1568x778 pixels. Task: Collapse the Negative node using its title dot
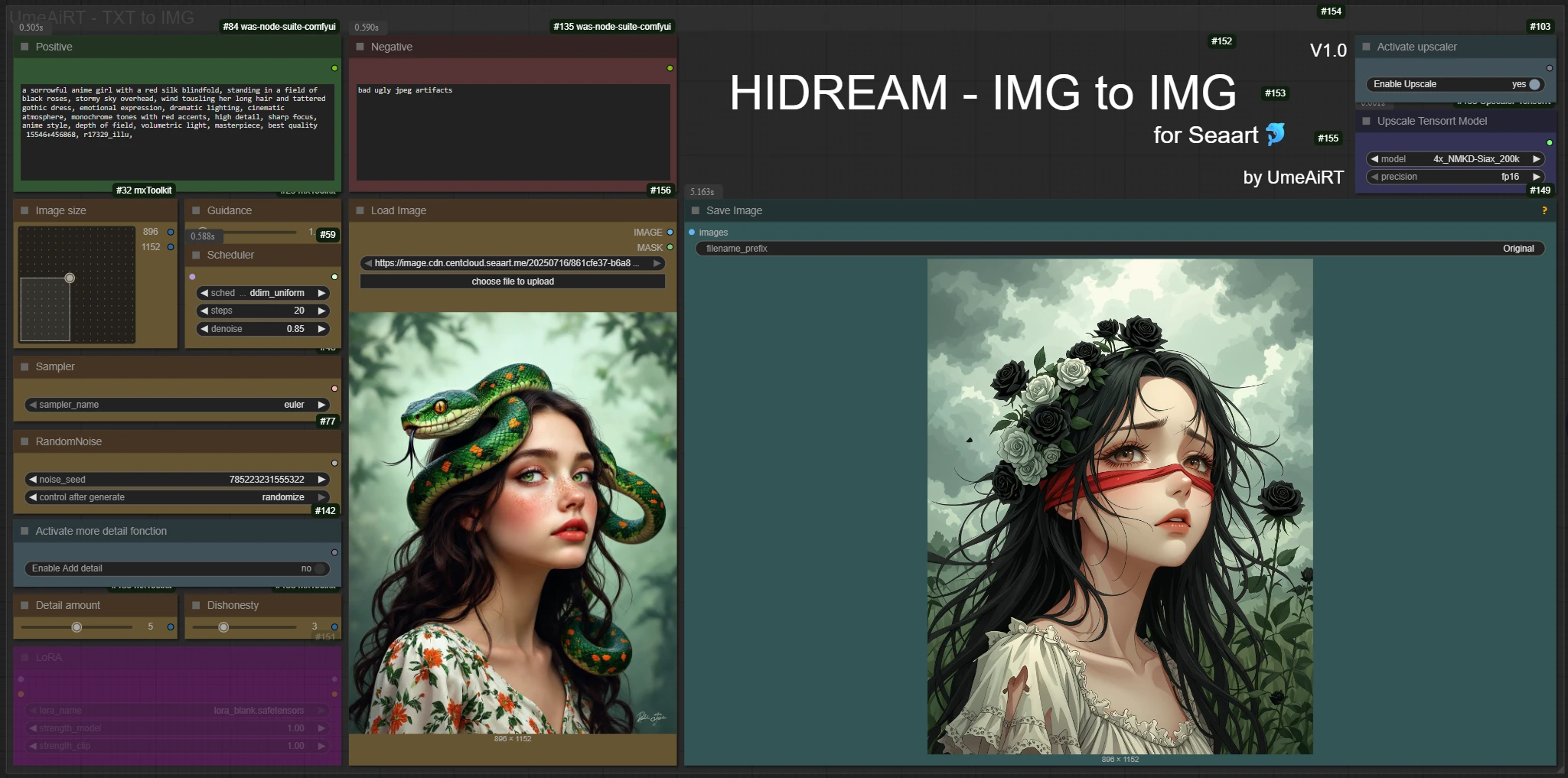pyautogui.click(x=360, y=47)
